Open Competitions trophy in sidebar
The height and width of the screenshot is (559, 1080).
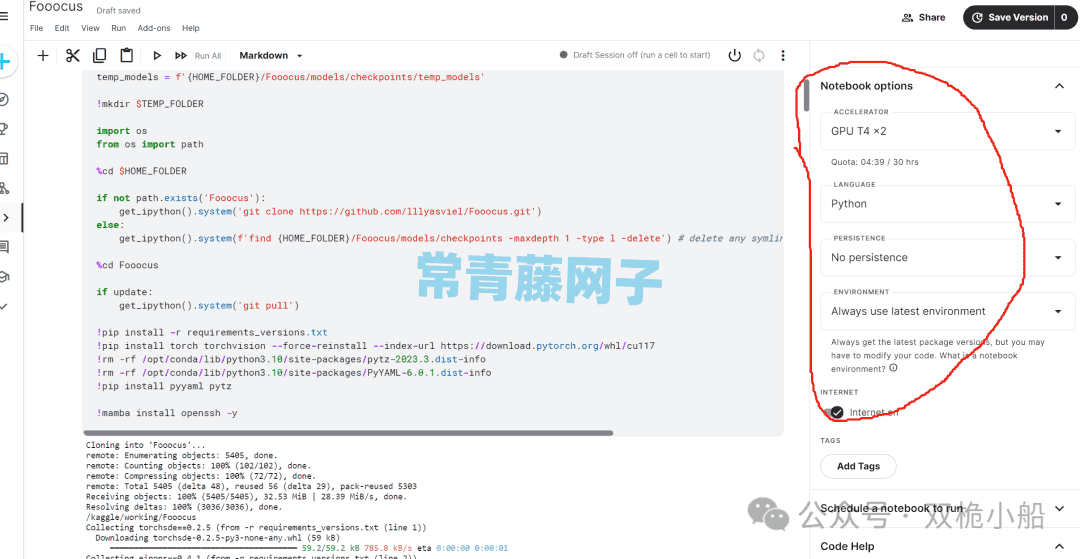(x=4, y=129)
